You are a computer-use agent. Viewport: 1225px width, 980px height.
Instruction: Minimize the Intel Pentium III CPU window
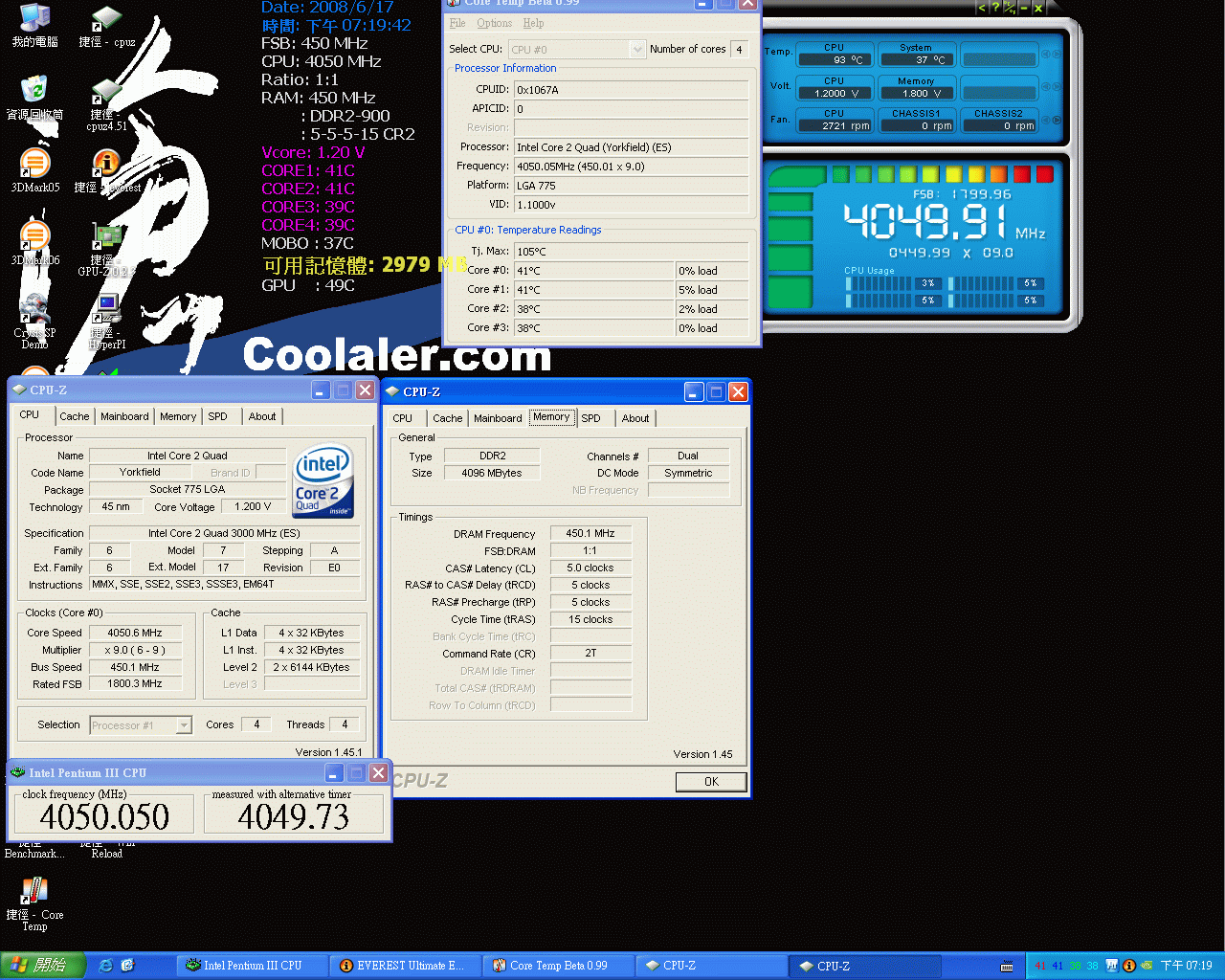pyautogui.click(x=335, y=772)
